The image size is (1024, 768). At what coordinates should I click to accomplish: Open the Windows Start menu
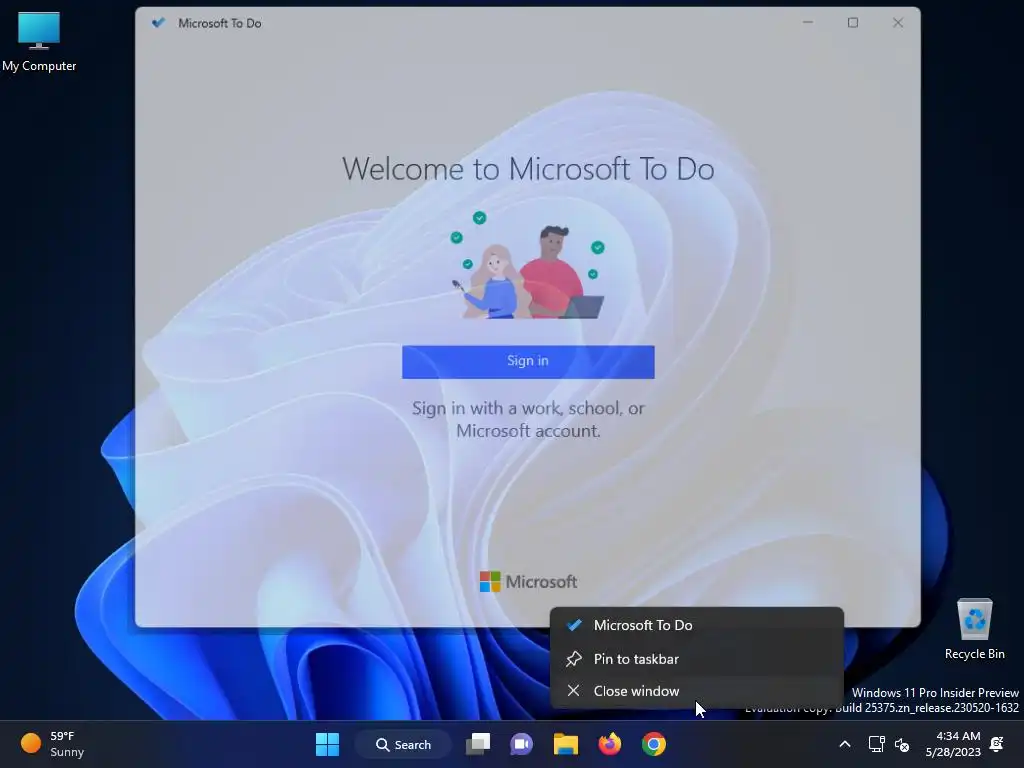coord(327,744)
